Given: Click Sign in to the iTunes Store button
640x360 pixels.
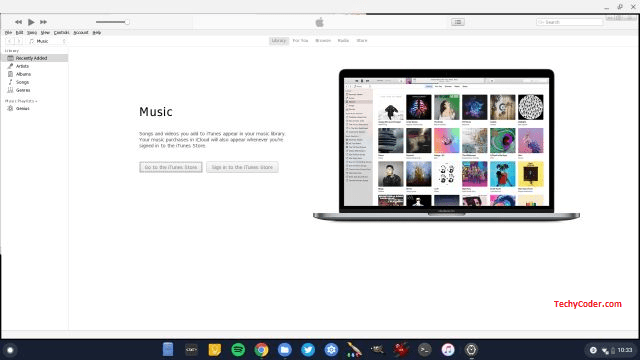Looking at the screenshot, I should [x=242, y=167].
